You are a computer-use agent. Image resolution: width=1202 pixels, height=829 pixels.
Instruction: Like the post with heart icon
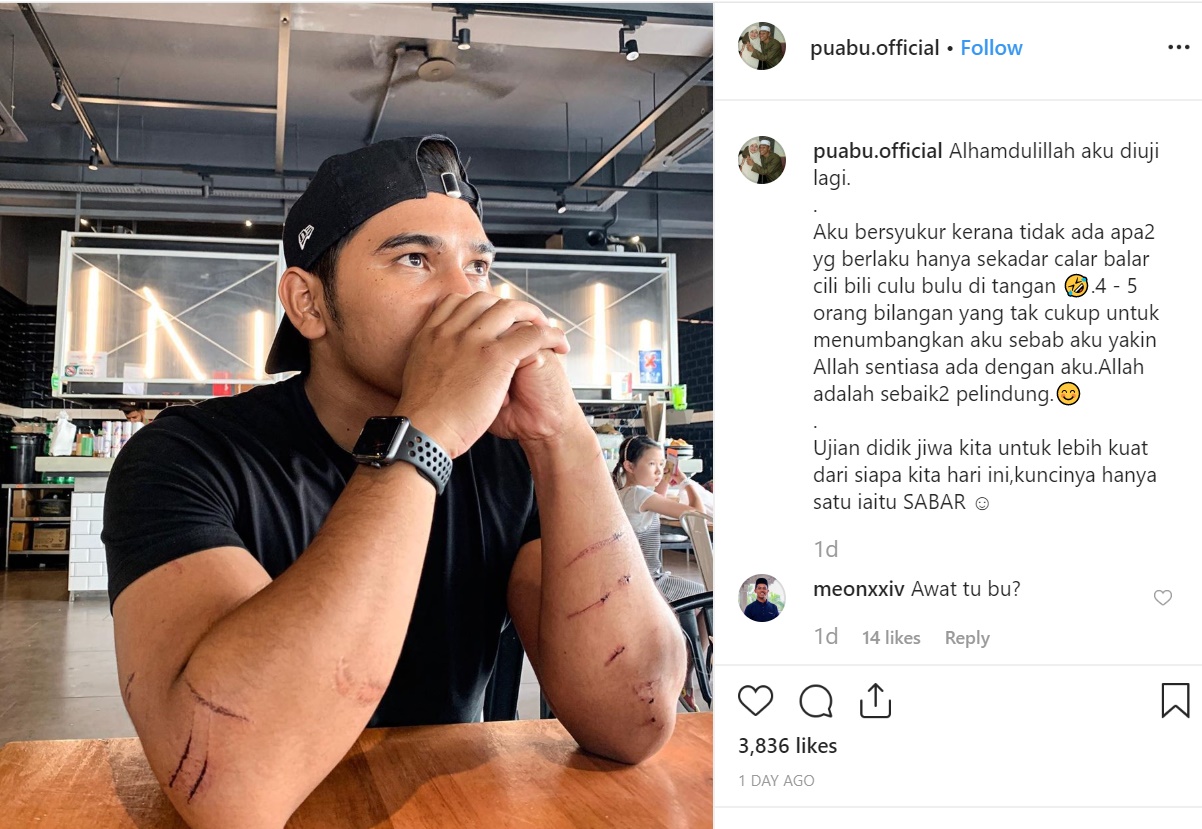(x=755, y=700)
